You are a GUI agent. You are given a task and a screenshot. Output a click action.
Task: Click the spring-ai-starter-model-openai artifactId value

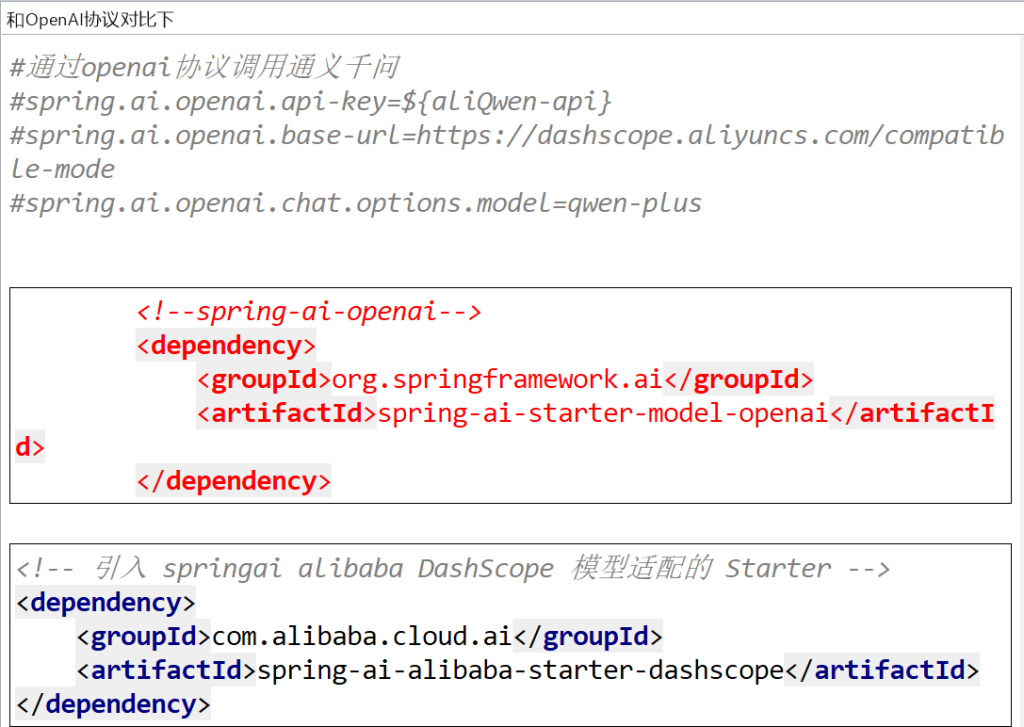602,414
